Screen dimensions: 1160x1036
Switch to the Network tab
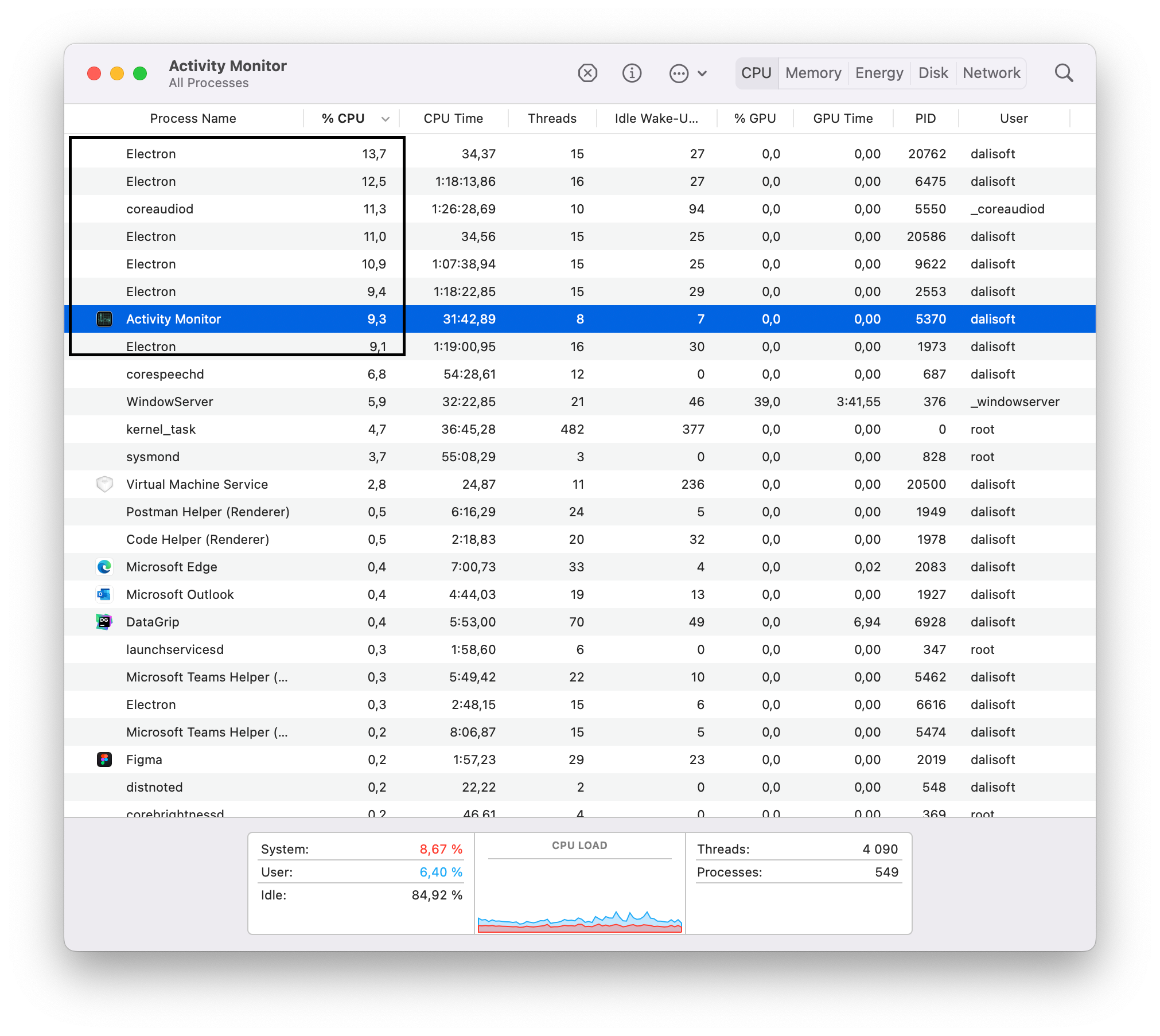[x=991, y=73]
